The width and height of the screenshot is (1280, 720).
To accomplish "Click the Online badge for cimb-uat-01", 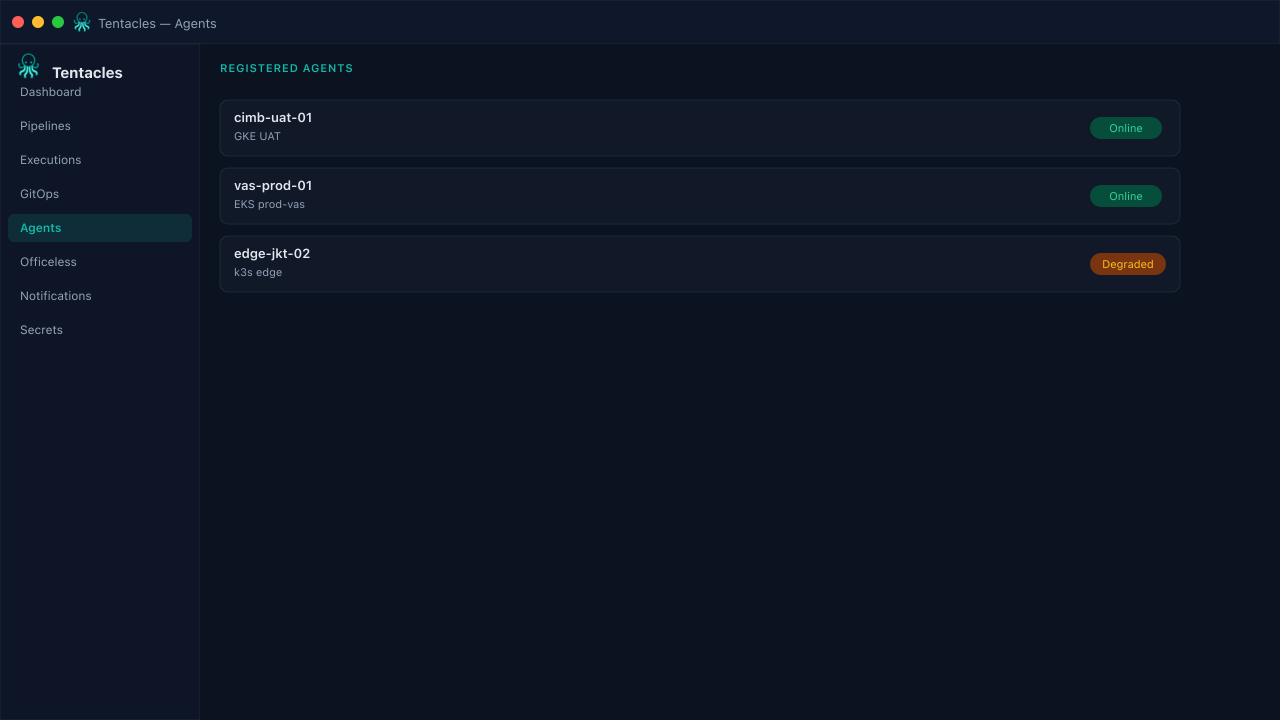I will pyautogui.click(x=1126, y=128).
